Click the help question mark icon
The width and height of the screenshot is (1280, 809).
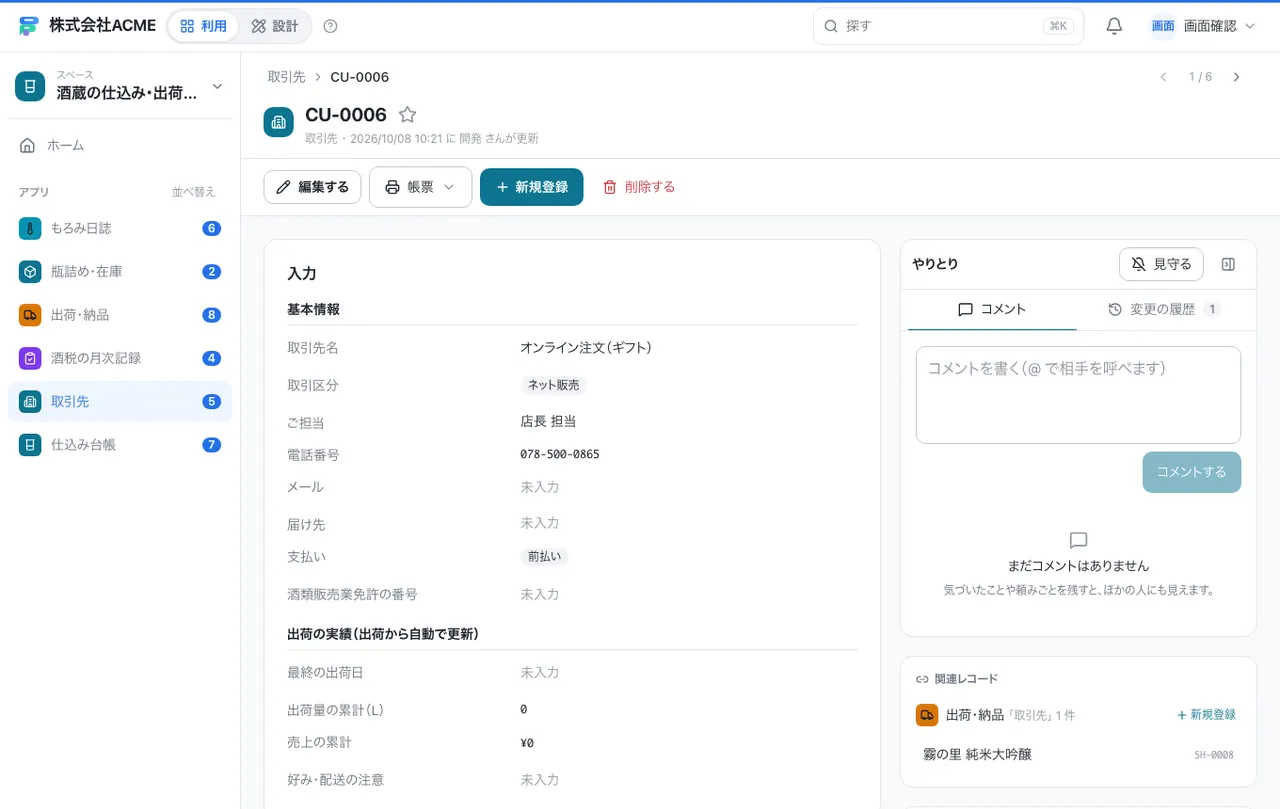331,26
